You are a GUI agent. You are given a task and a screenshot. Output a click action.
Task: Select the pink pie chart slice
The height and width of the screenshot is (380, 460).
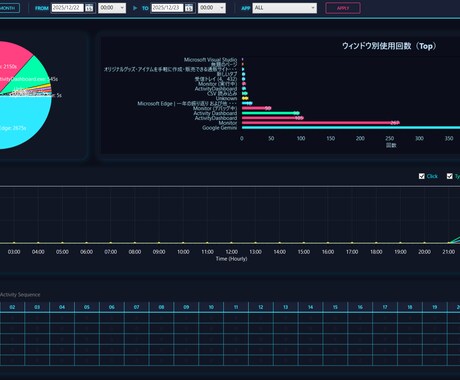point(13,63)
